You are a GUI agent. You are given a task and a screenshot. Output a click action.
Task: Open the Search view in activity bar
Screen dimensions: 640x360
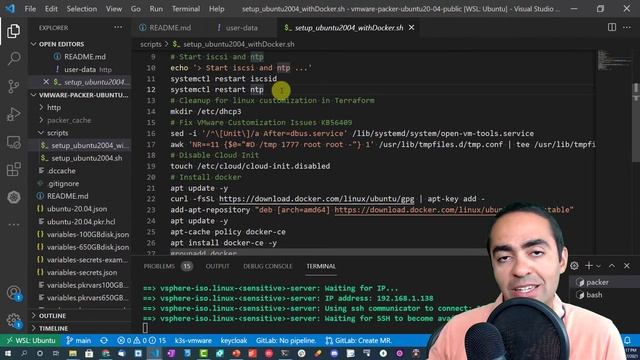tap(13, 58)
